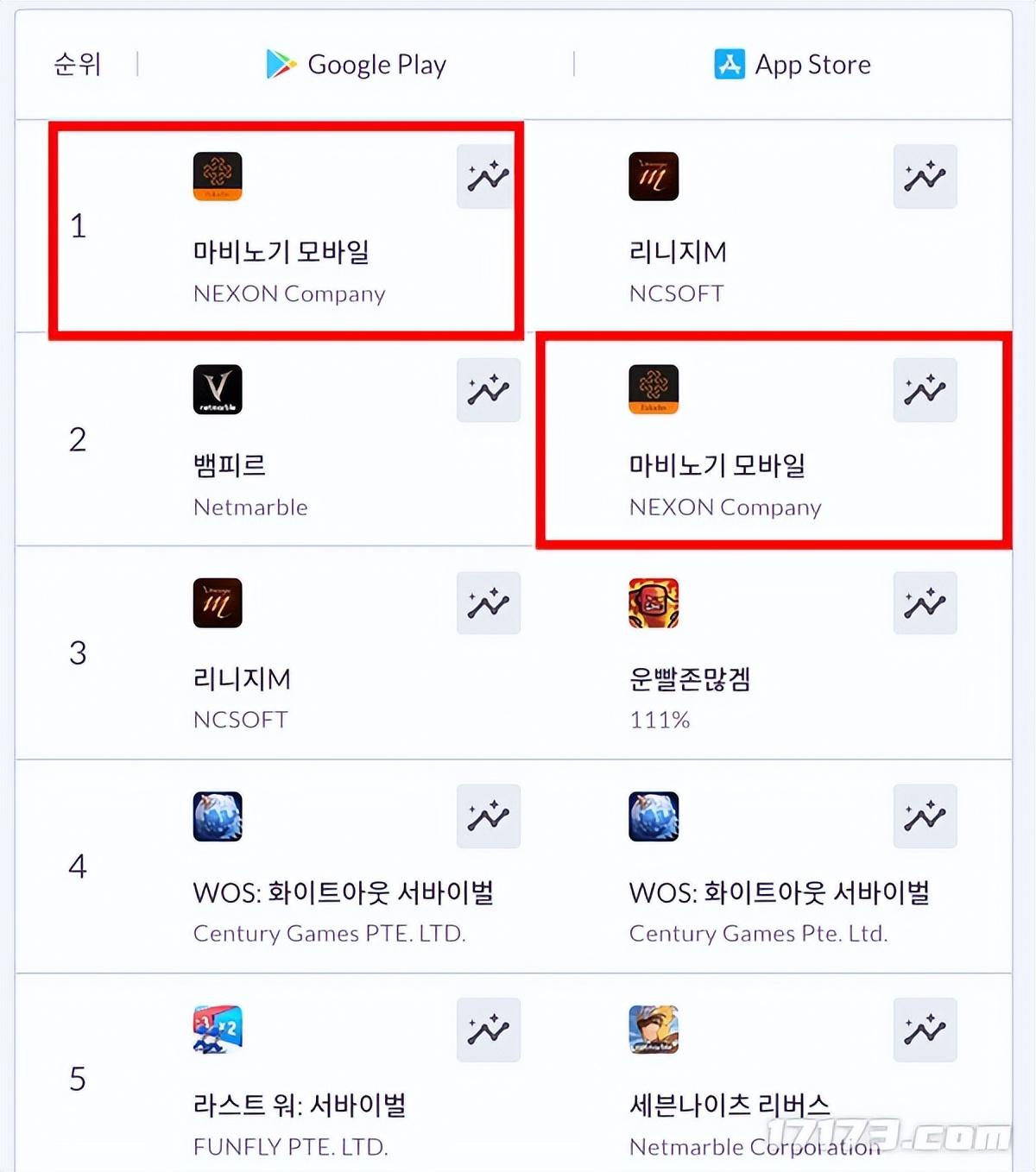Click the 운빨존많겜 app icon thumbnail
The image size is (1036, 1172).
coord(654,602)
